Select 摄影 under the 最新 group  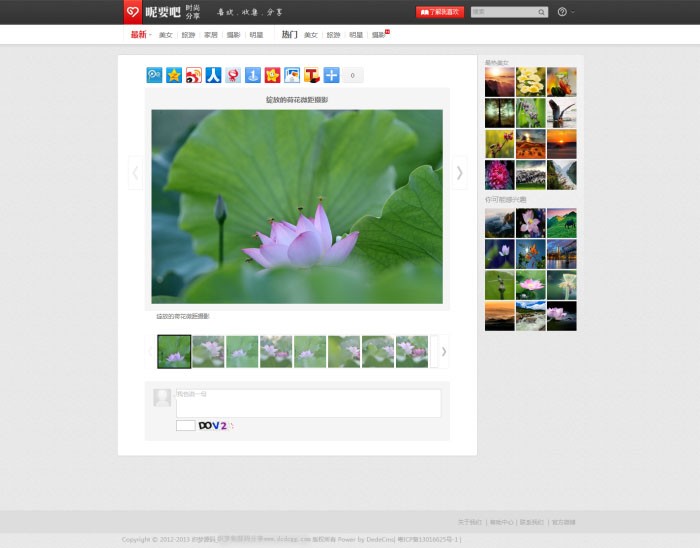click(x=233, y=35)
